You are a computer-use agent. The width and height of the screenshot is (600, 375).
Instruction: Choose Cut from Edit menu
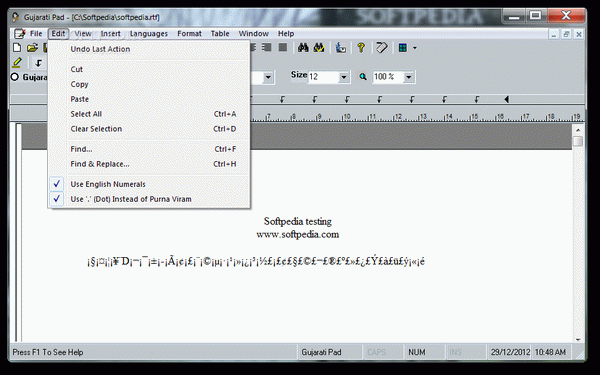tap(149, 69)
